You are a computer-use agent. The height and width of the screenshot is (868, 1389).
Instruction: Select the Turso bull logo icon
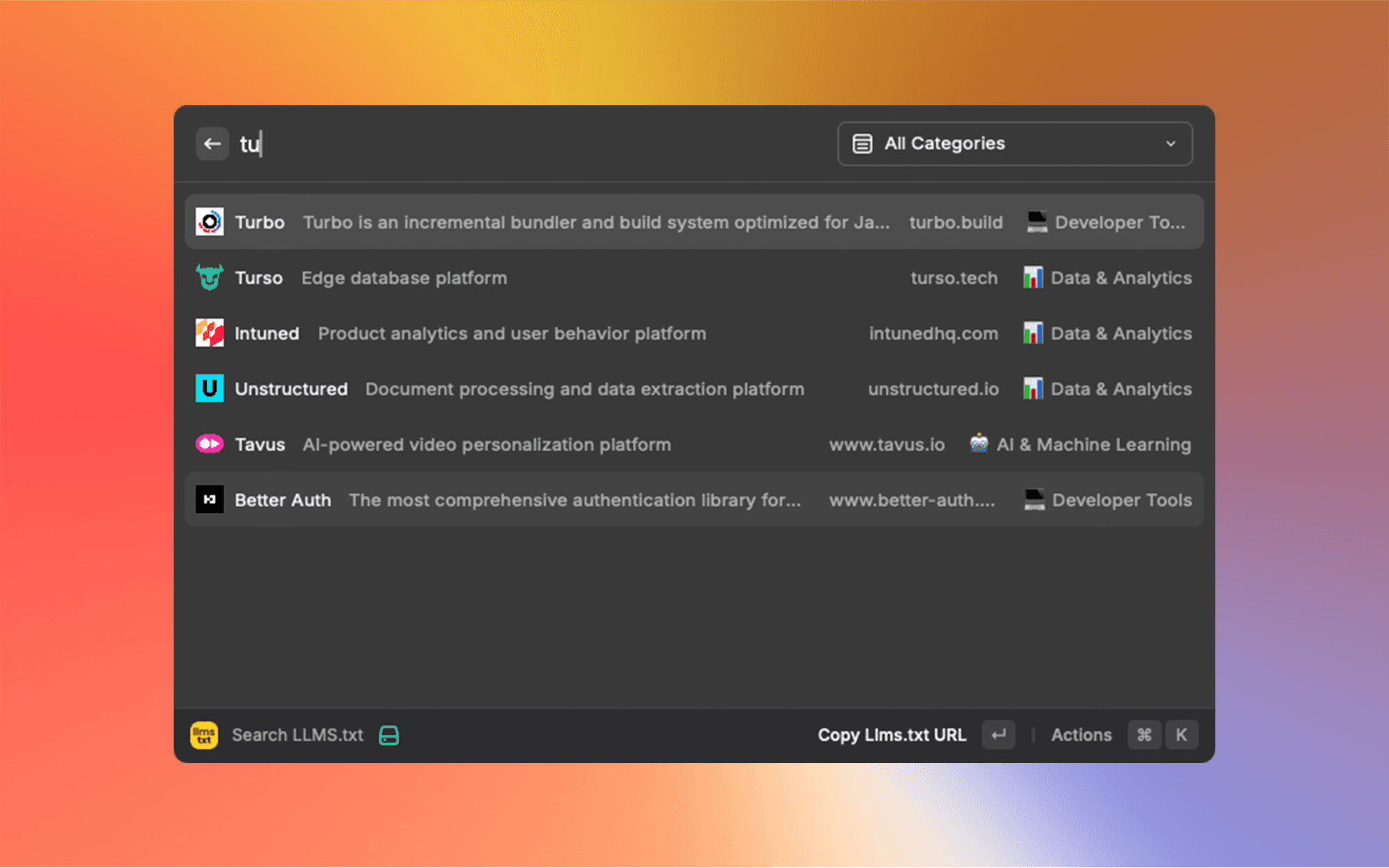209,277
